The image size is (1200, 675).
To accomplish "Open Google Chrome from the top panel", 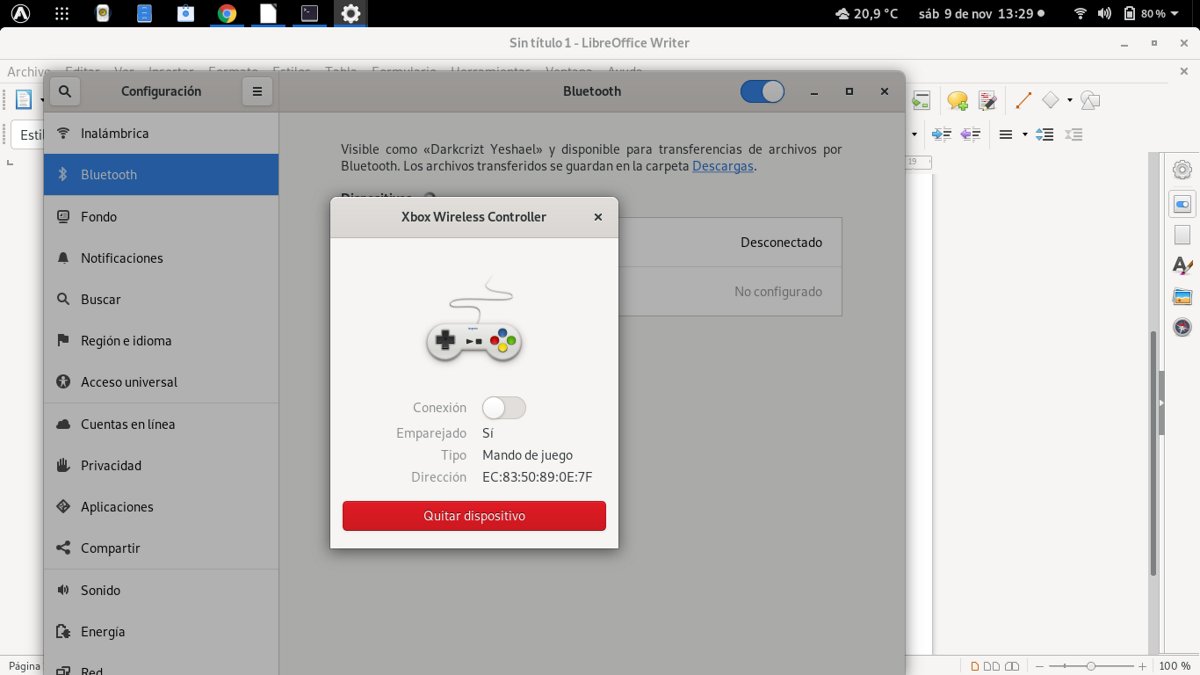I will (x=227, y=14).
